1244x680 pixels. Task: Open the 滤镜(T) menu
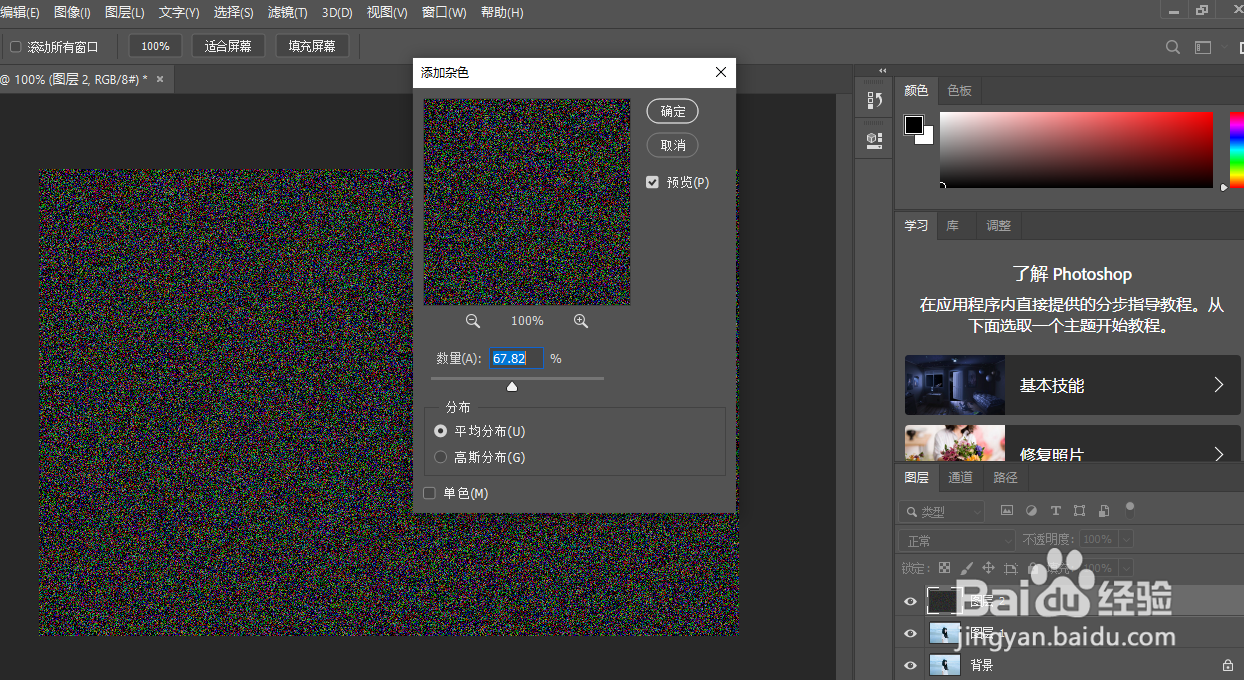(x=288, y=13)
